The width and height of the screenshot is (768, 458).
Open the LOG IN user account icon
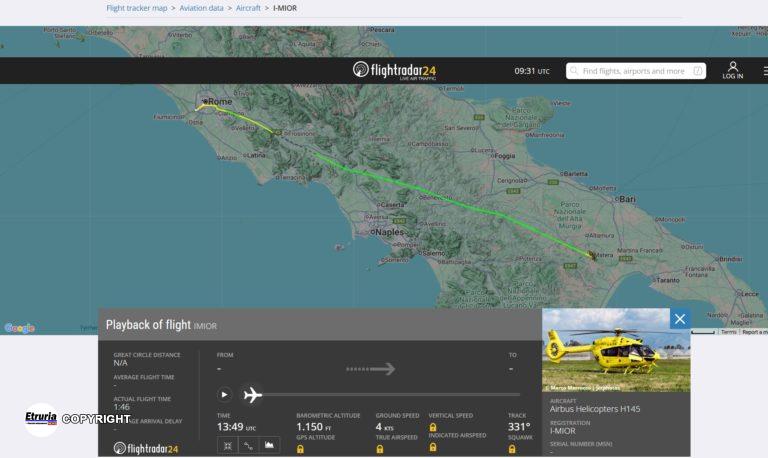point(733,70)
